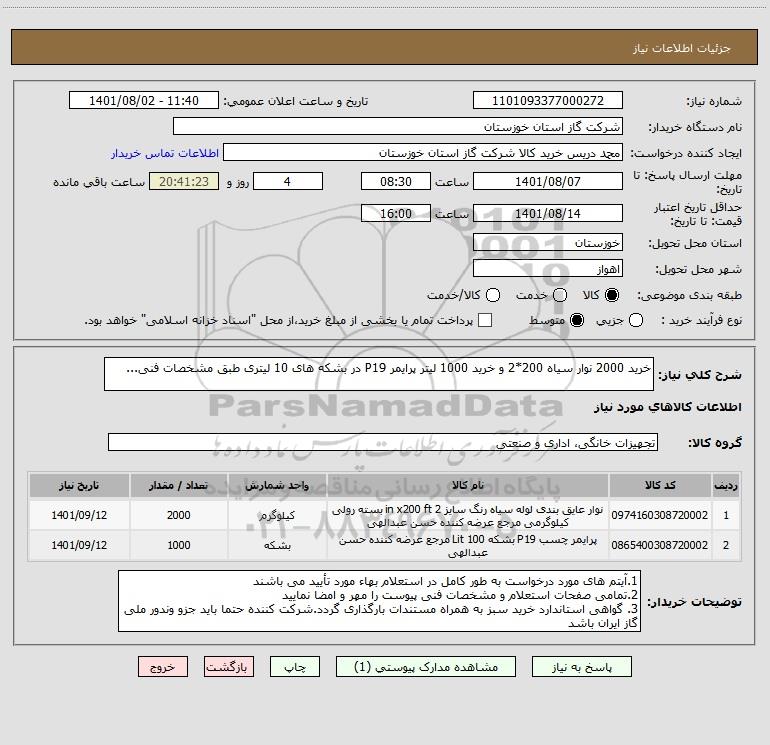Click the گروه کالا field
The height and width of the screenshot is (745, 770).
click(383, 442)
